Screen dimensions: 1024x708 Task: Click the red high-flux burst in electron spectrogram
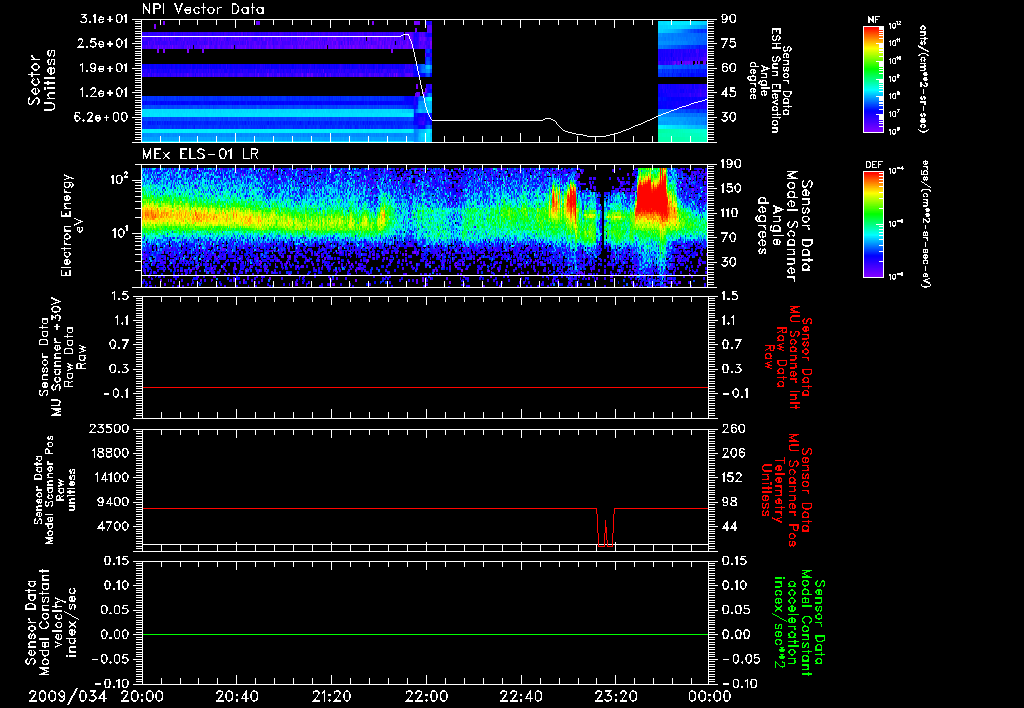pyautogui.click(x=652, y=193)
